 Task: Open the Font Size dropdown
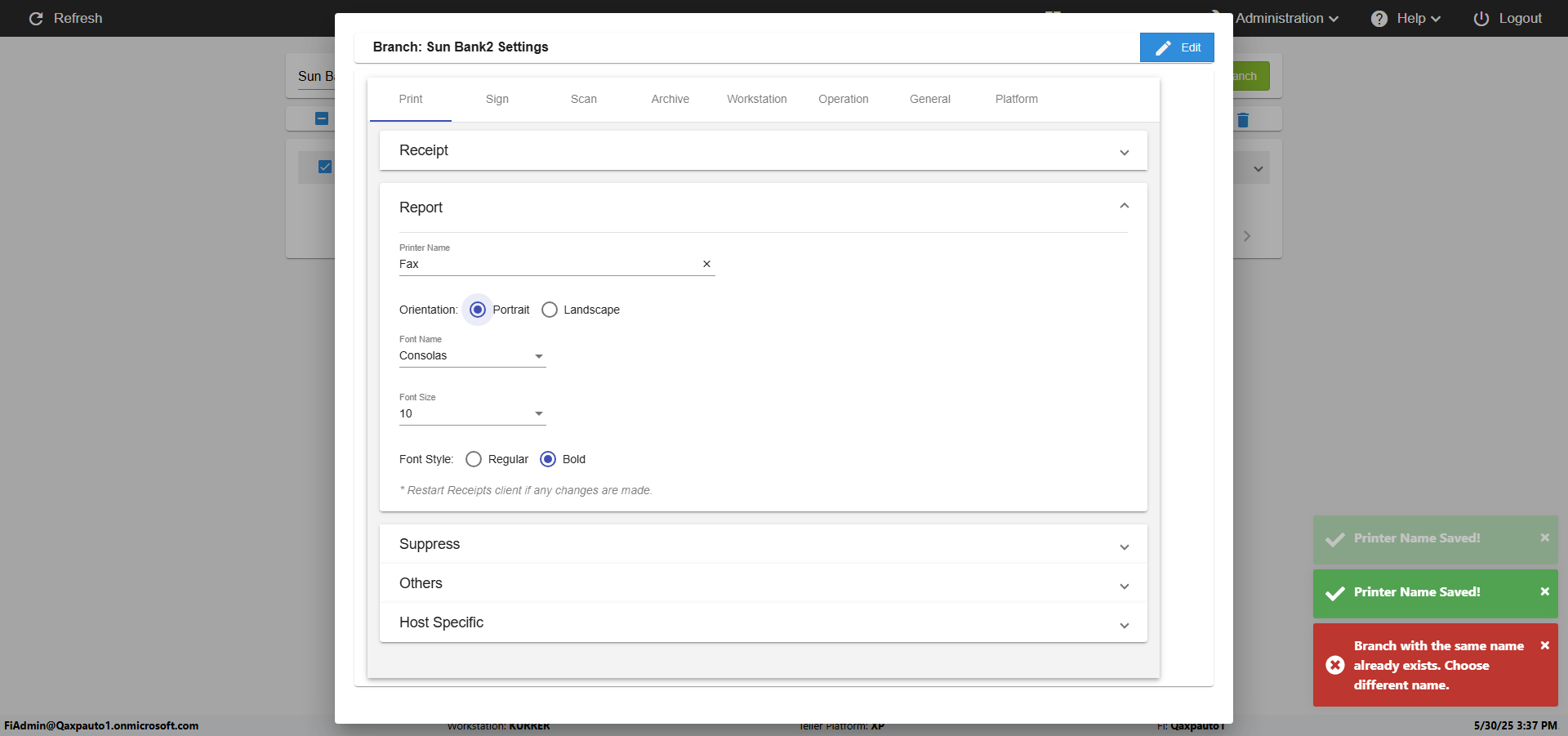pyautogui.click(x=472, y=414)
